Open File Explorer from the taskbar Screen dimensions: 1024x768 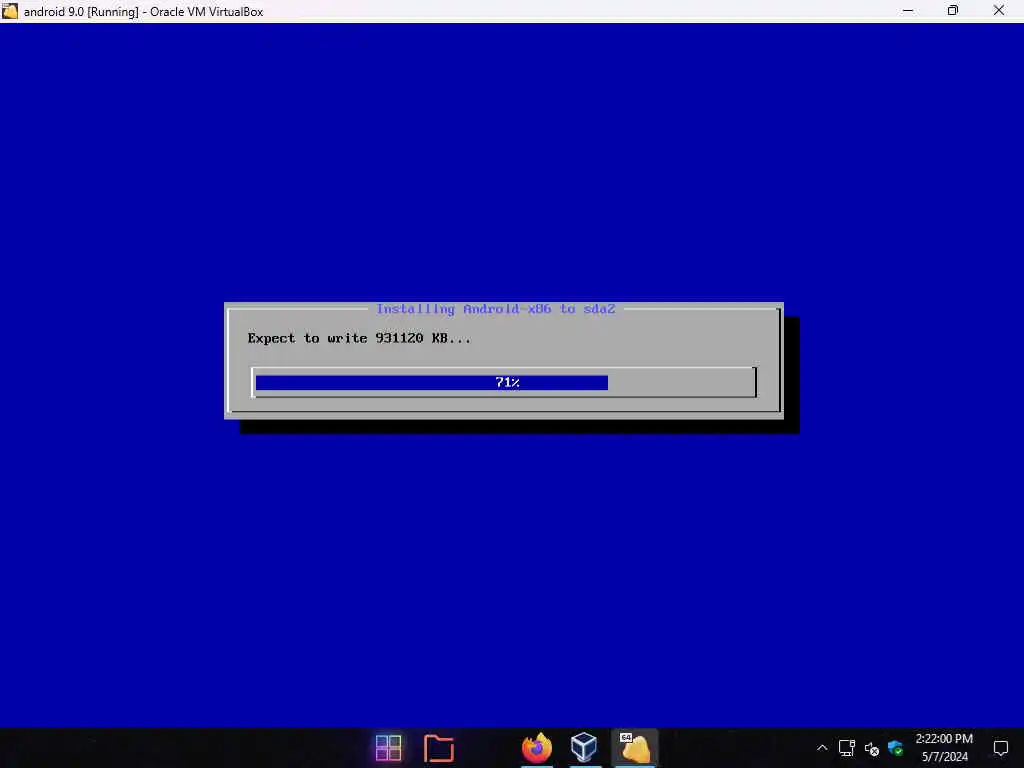pyautogui.click(x=438, y=748)
